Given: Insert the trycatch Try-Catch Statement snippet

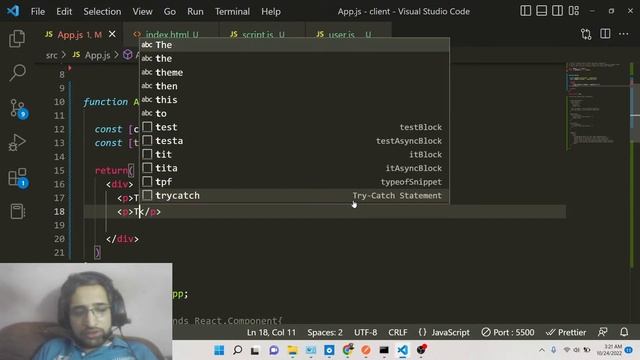Looking at the screenshot, I should pyautogui.click(x=294, y=196).
